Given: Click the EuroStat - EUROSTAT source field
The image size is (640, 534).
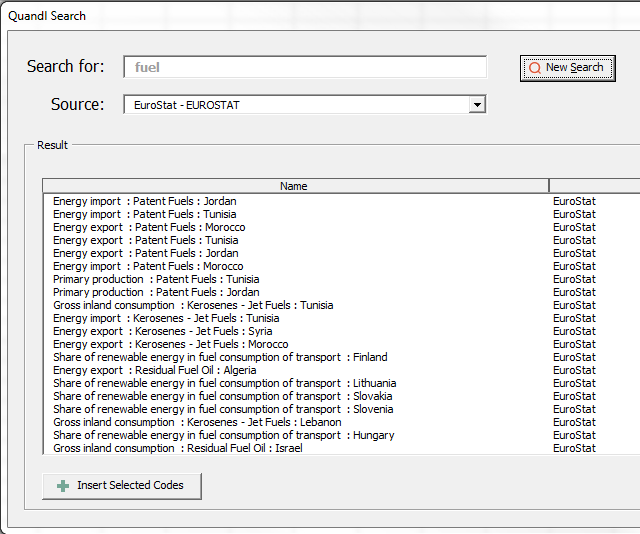Looking at the screenshot, I should point(305,105).
